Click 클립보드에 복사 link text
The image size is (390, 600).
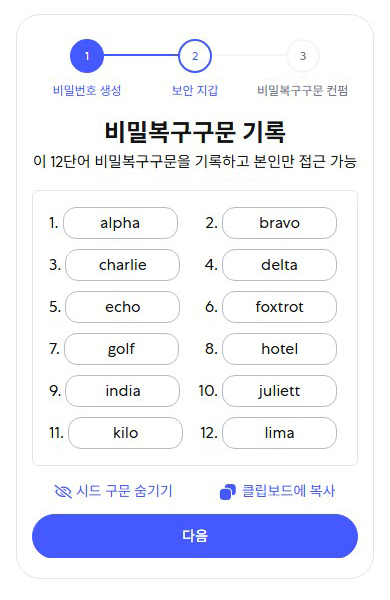[x=289, y=491]
